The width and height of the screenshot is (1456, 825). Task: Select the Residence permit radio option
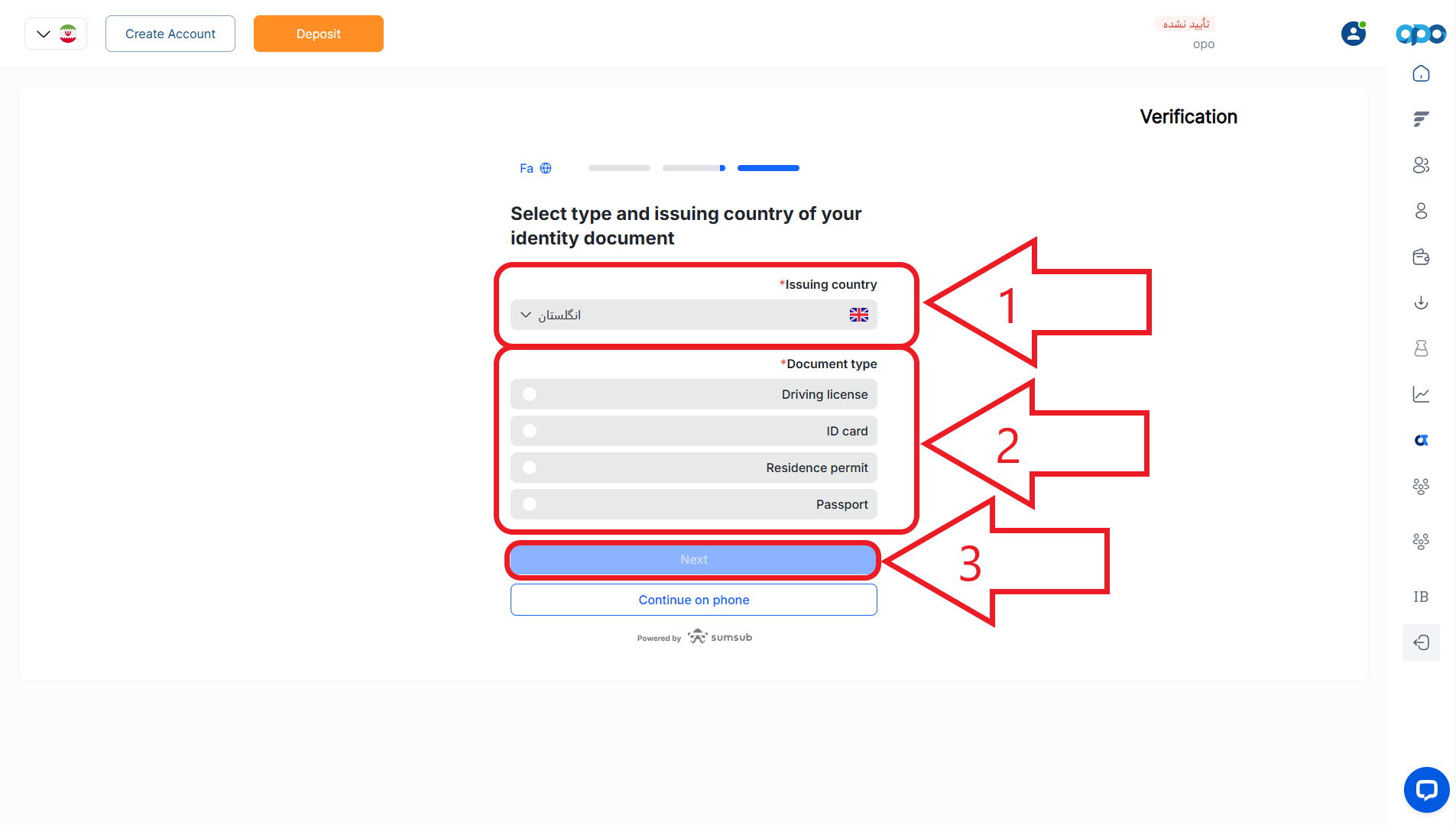pos(694,467)
